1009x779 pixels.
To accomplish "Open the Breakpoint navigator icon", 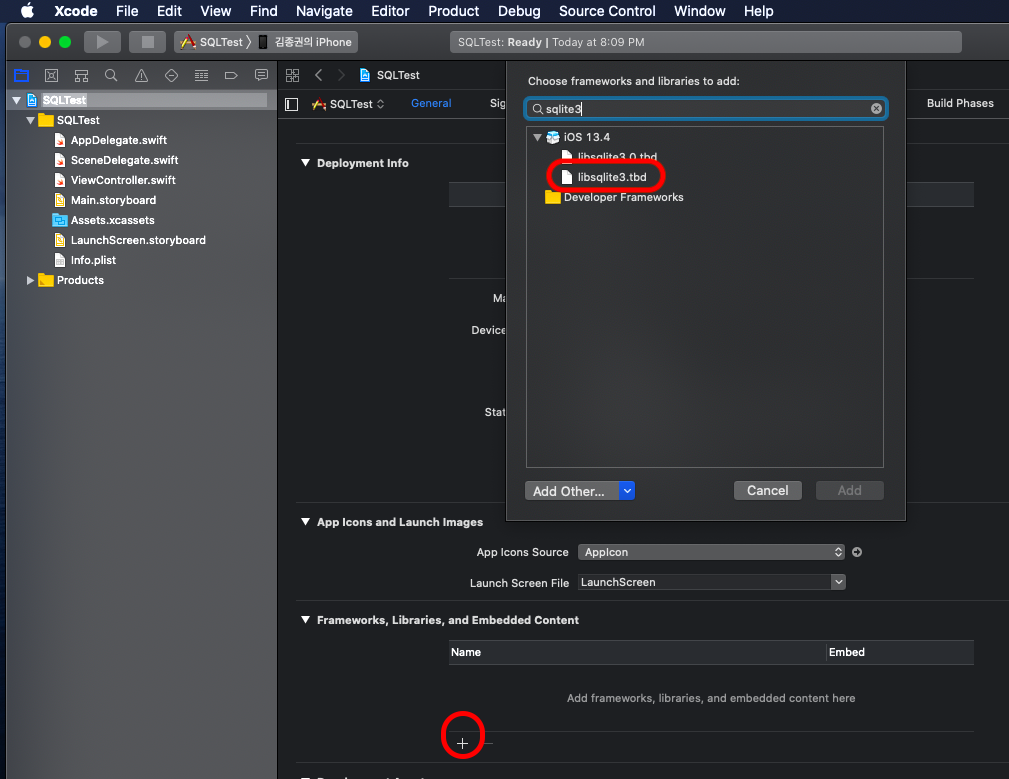I will pyautogui.click(x=231, y=75).
